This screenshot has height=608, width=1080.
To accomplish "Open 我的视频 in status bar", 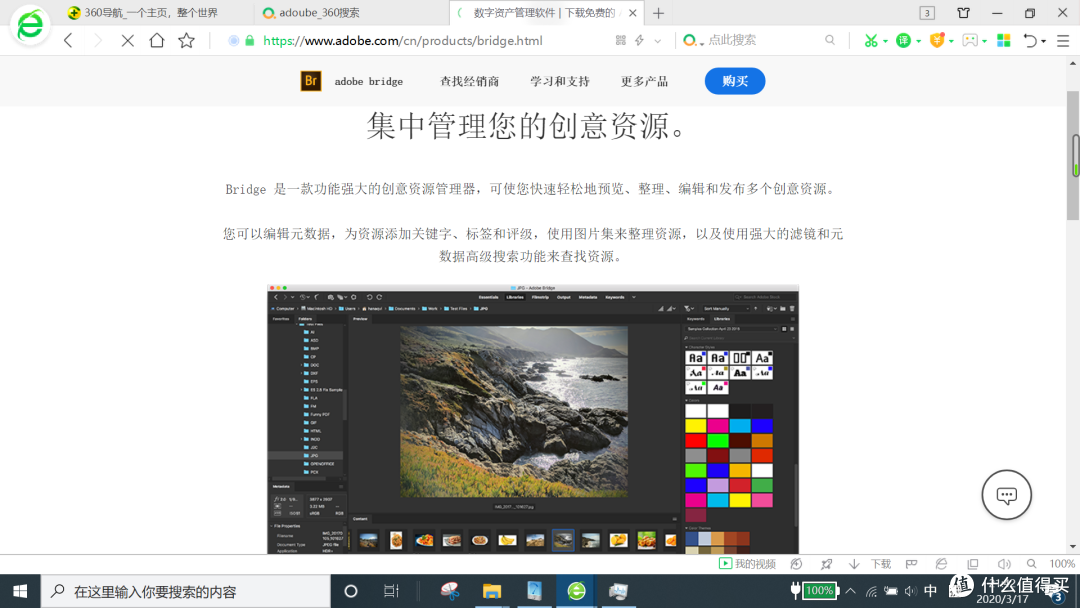I will (x=747, y=564).
